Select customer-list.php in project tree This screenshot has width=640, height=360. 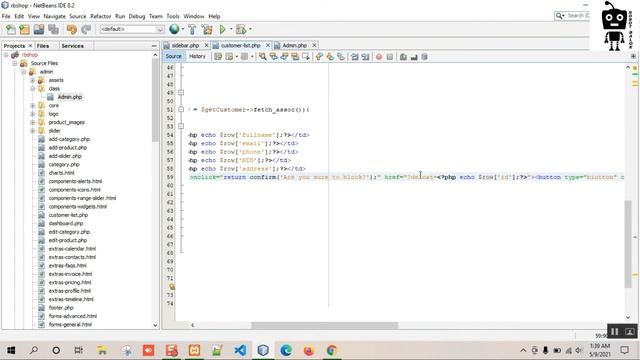(x=68, y=215)
